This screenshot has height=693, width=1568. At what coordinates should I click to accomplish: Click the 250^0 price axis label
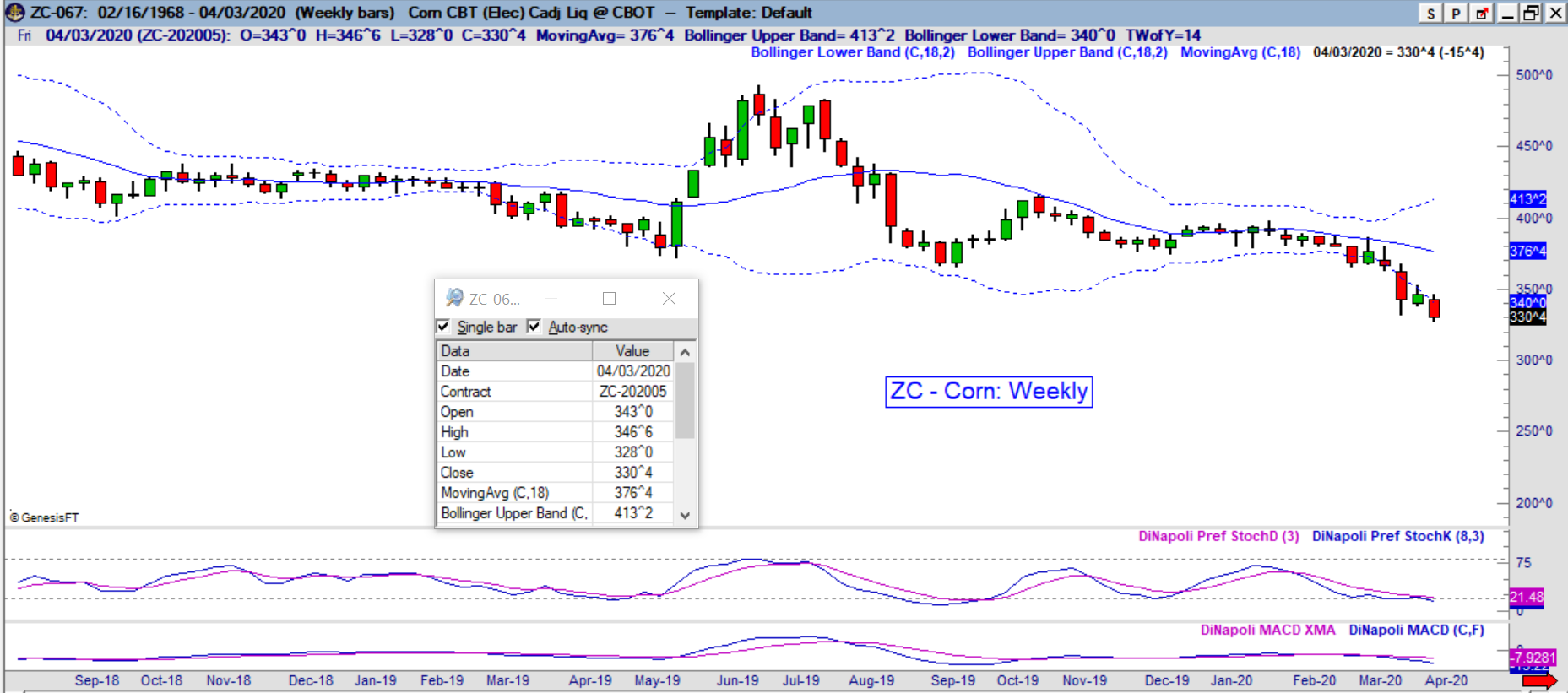(x=1534, y=431)
